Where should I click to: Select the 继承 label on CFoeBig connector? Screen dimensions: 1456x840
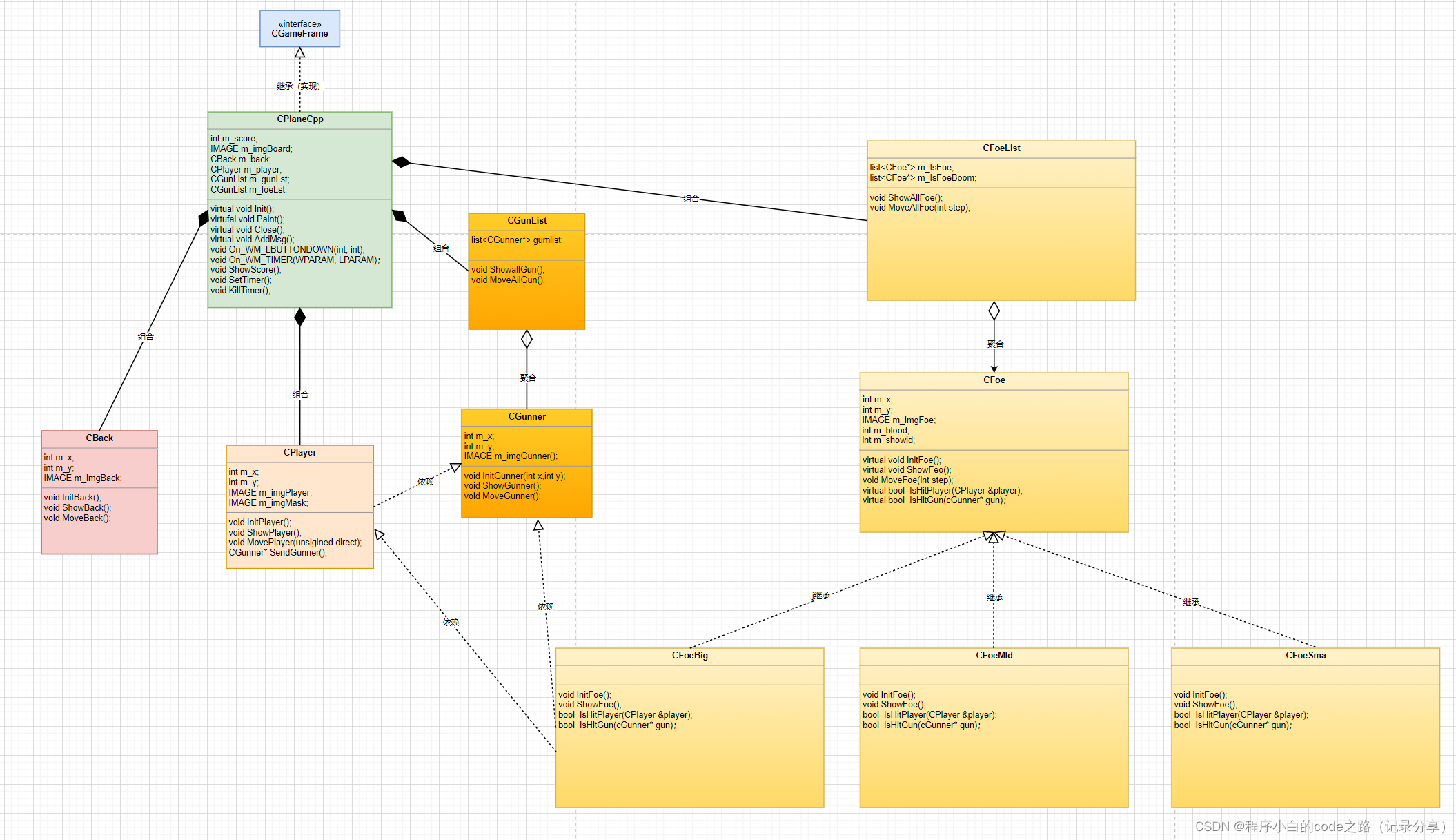click(821, 595)
